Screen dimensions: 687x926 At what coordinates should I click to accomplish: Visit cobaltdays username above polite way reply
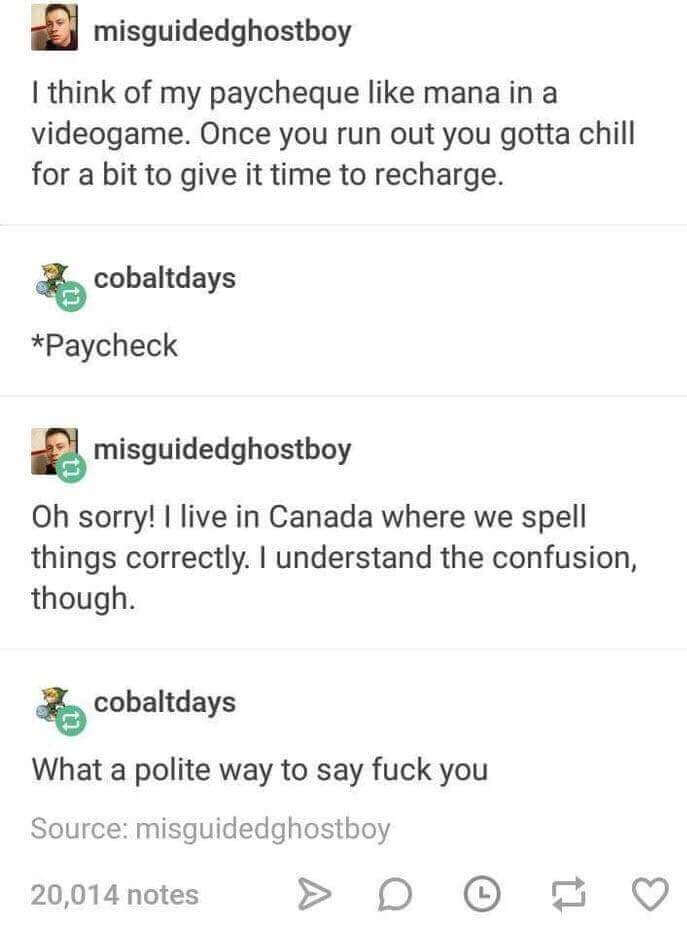click(x=165, y=702)
